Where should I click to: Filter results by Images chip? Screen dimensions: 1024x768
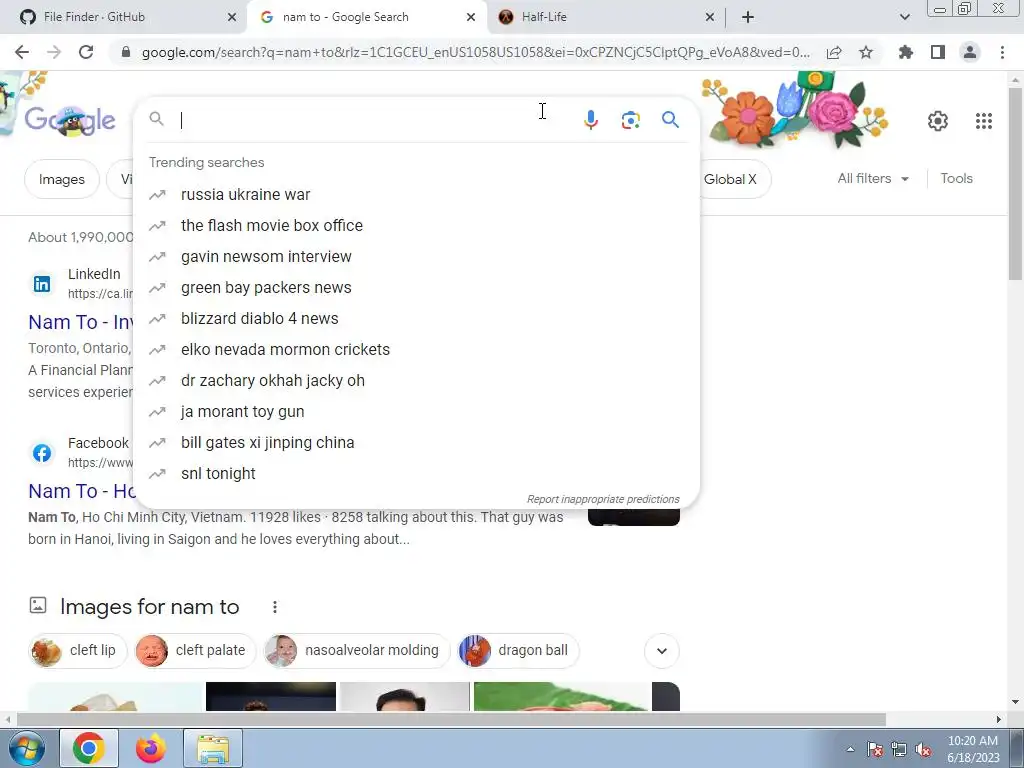61,179
